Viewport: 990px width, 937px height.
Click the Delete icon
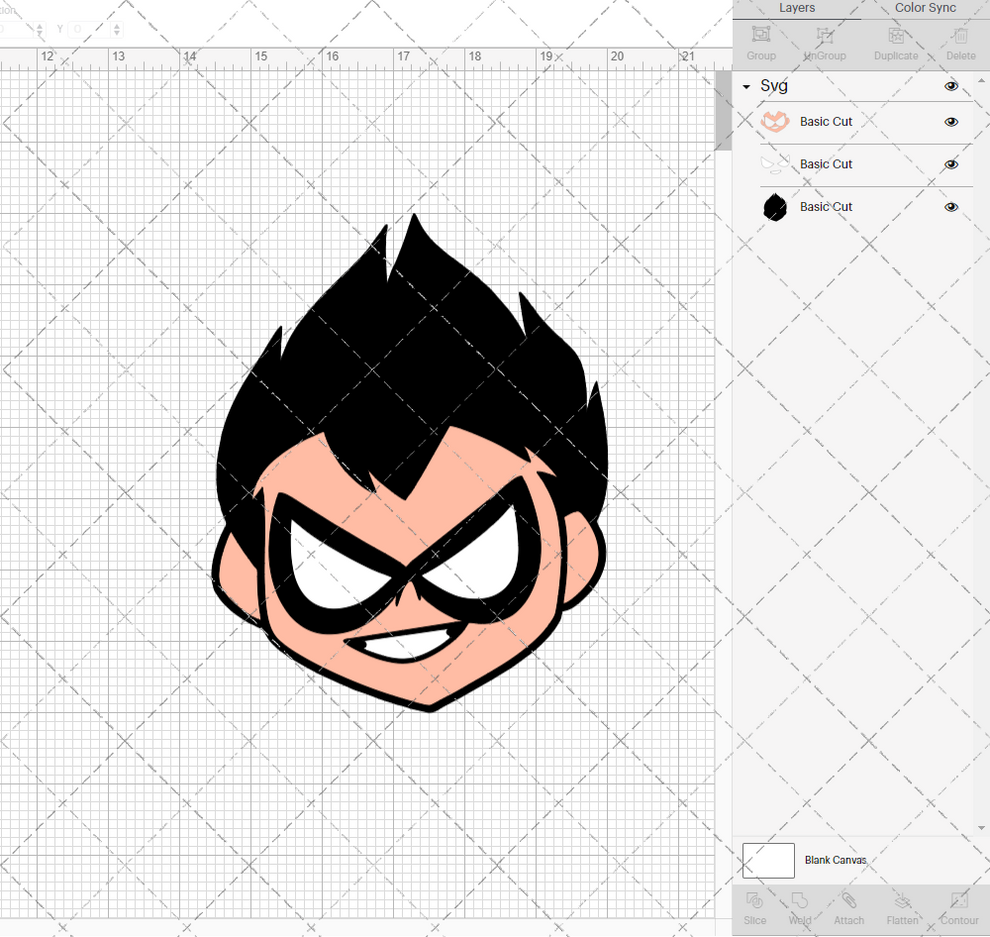click(x=960, y=41)
